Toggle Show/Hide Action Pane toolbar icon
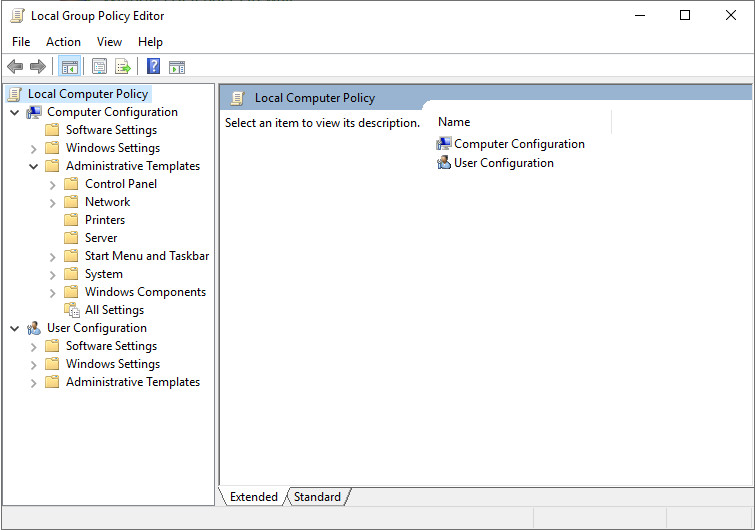The image size is (755, 530). (x=177, y=67)
